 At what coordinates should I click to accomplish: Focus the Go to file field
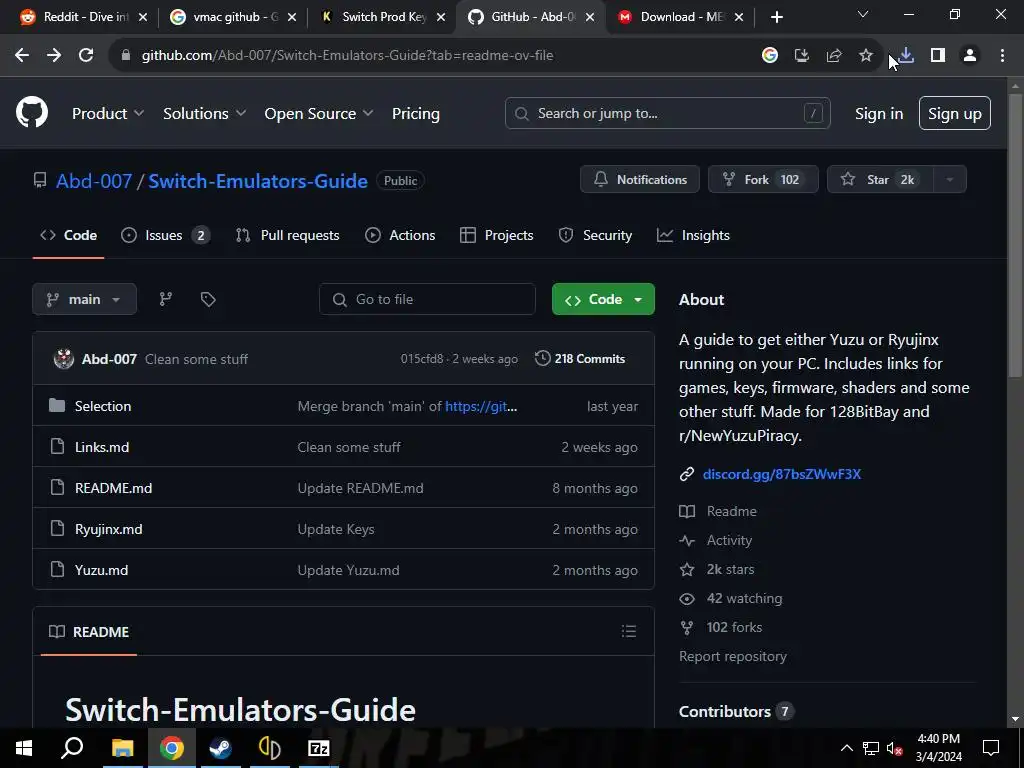pos(427,299)
